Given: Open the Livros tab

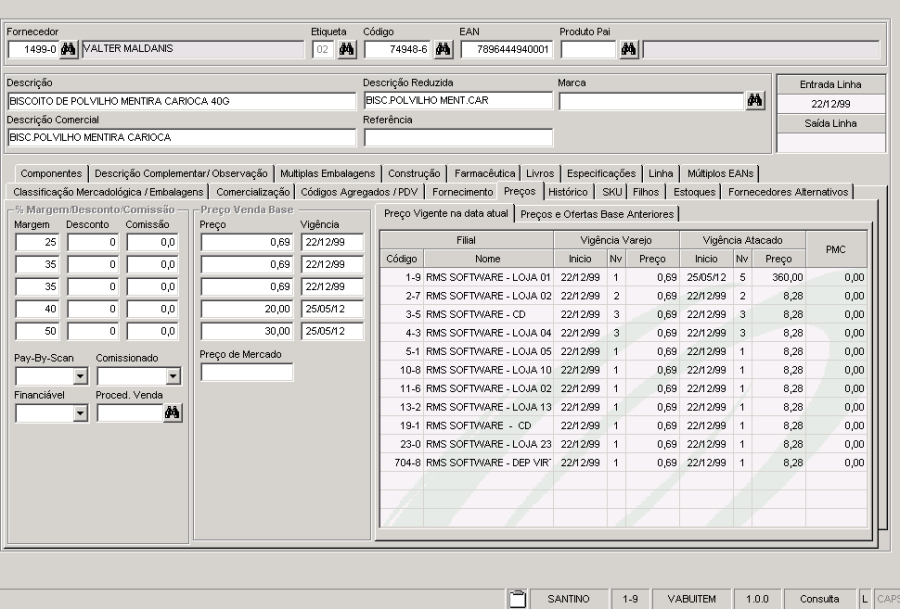Looking at the screenshot, I should click(540, 173).
